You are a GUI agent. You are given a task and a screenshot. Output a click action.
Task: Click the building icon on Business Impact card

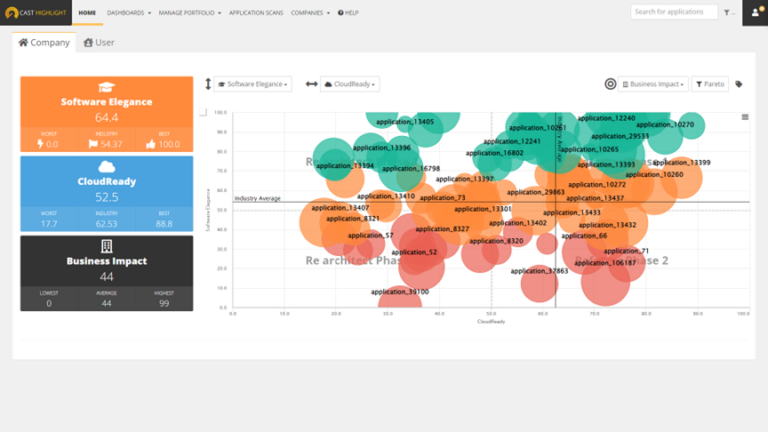106,246
